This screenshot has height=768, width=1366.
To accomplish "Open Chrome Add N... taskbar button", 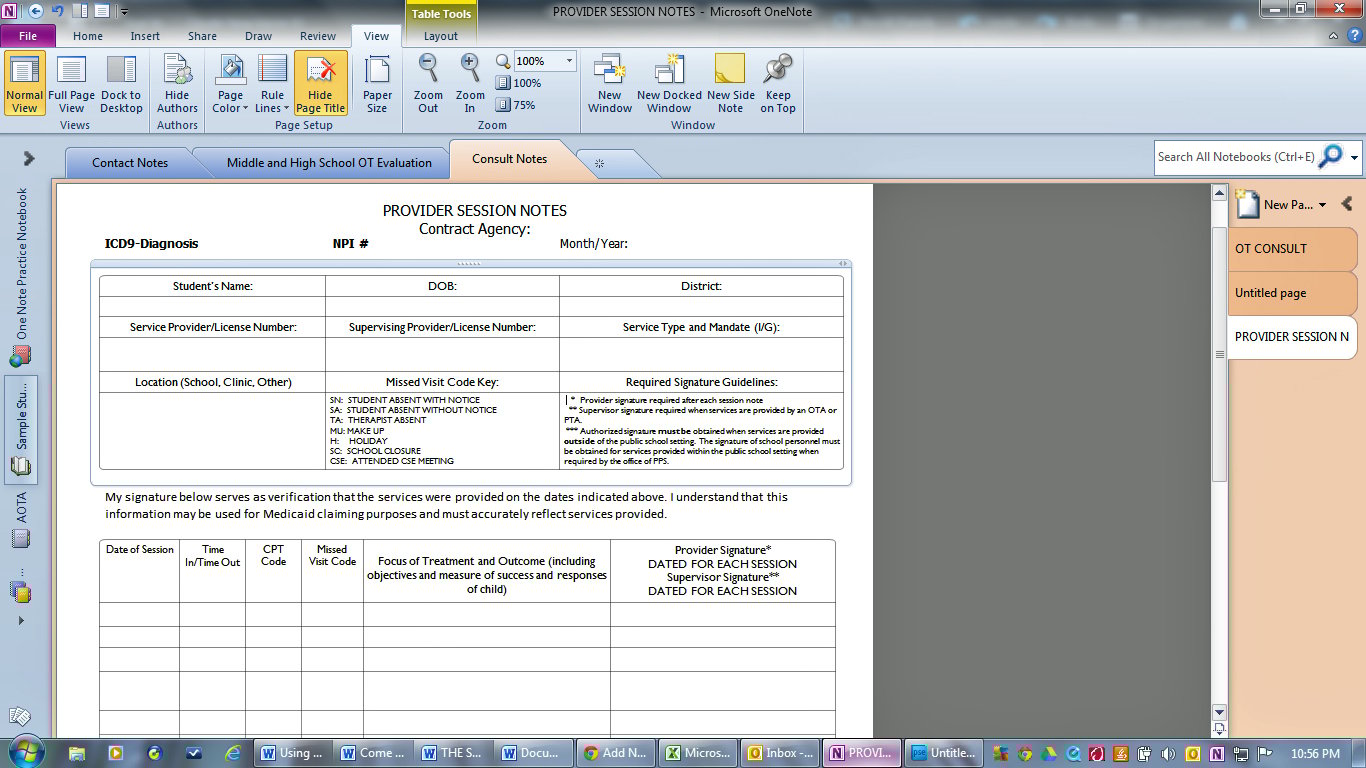I will tap(618, 753).
